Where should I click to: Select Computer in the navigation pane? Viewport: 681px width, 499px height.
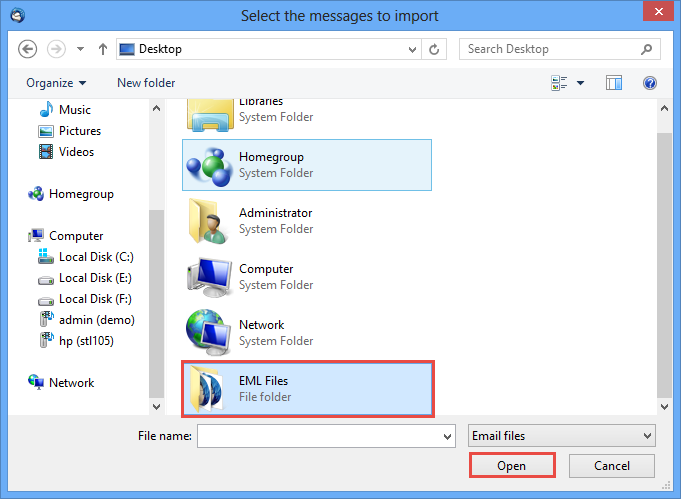click(76, 236)
